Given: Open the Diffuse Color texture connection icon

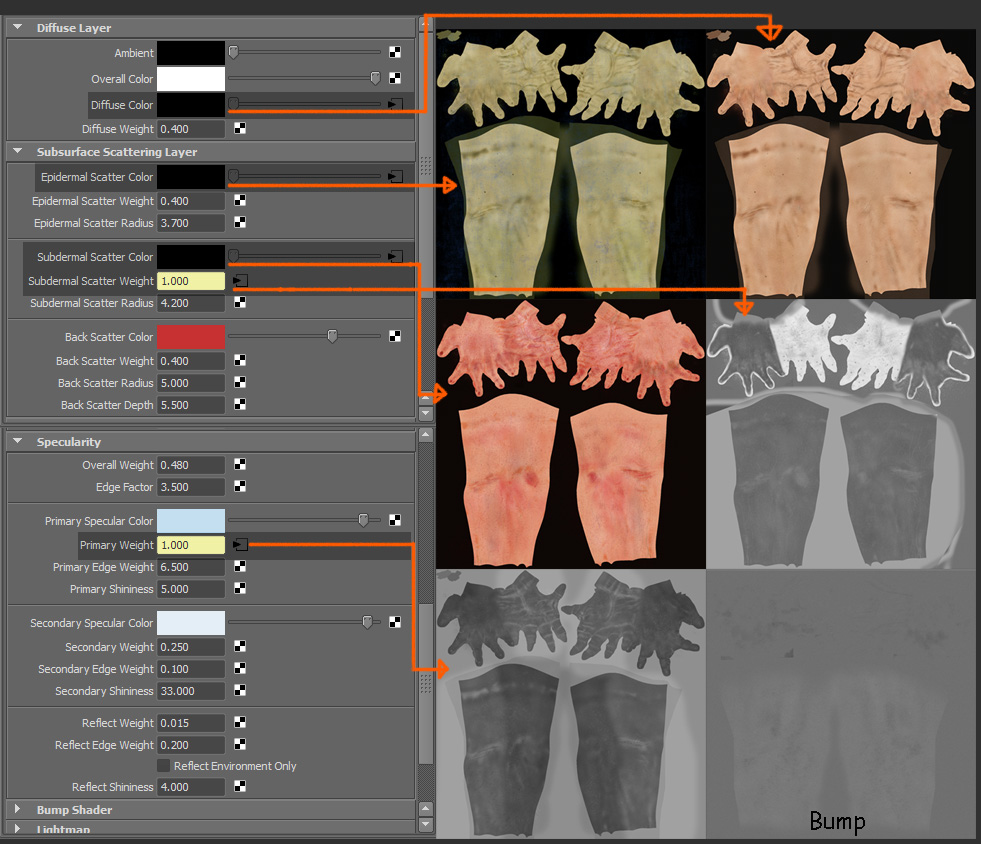Looking at the screenshot, I should click(x=395, y=104).
